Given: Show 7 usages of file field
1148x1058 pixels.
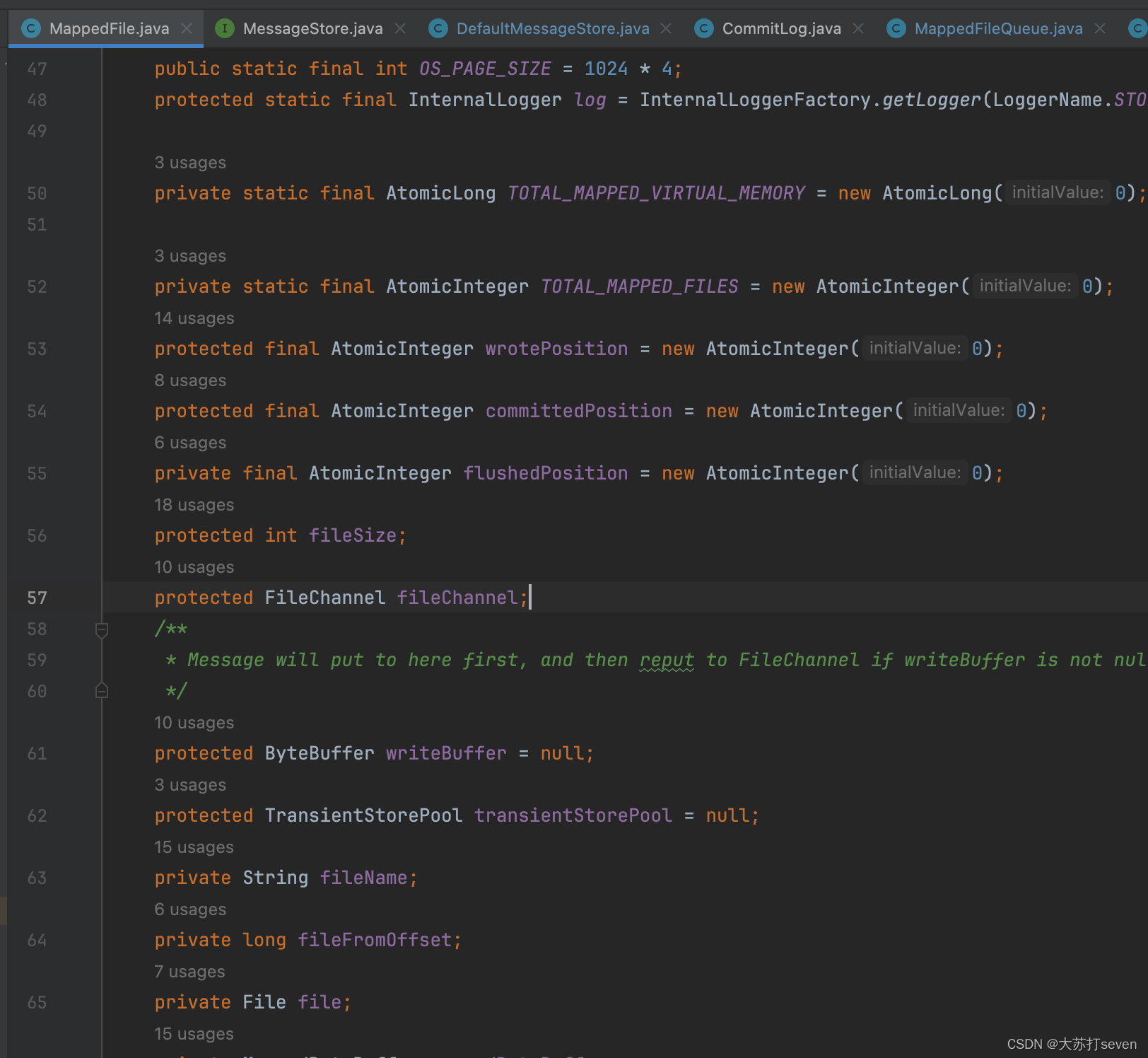Looking at the screenshot, I should click(x=190, y=972).
